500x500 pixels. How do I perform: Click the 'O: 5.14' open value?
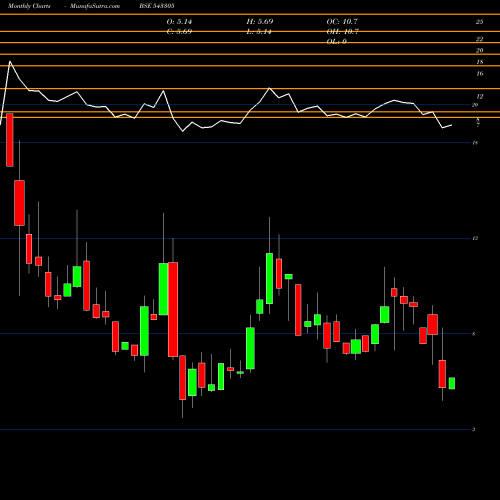pos(179,22)
